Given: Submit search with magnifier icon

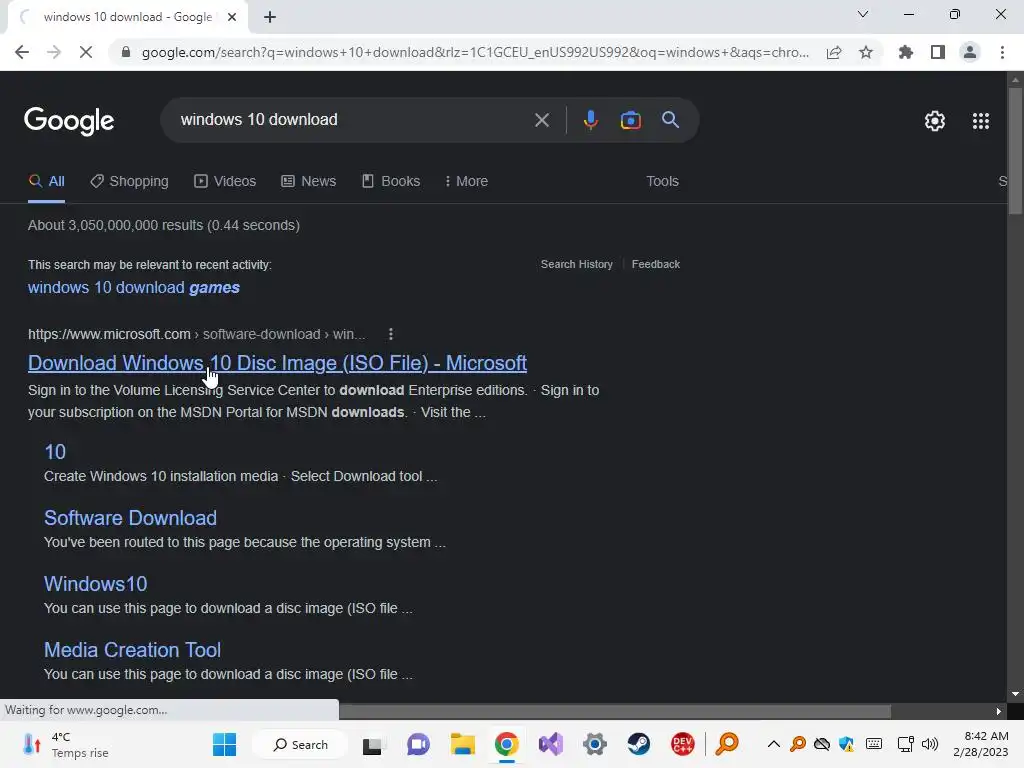Looking at the screenshot, I should [670, 120].
